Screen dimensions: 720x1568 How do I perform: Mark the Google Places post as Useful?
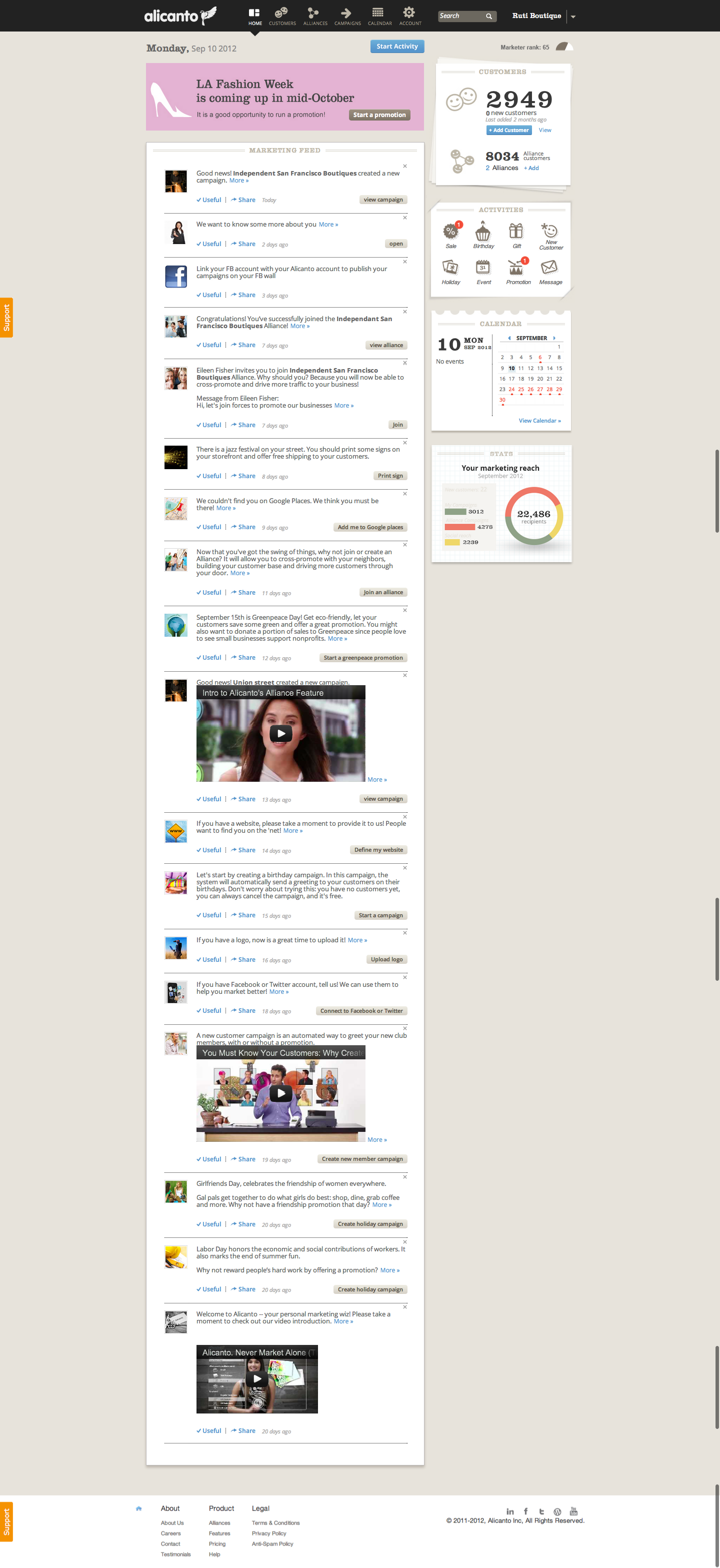(x=209, y=527)
